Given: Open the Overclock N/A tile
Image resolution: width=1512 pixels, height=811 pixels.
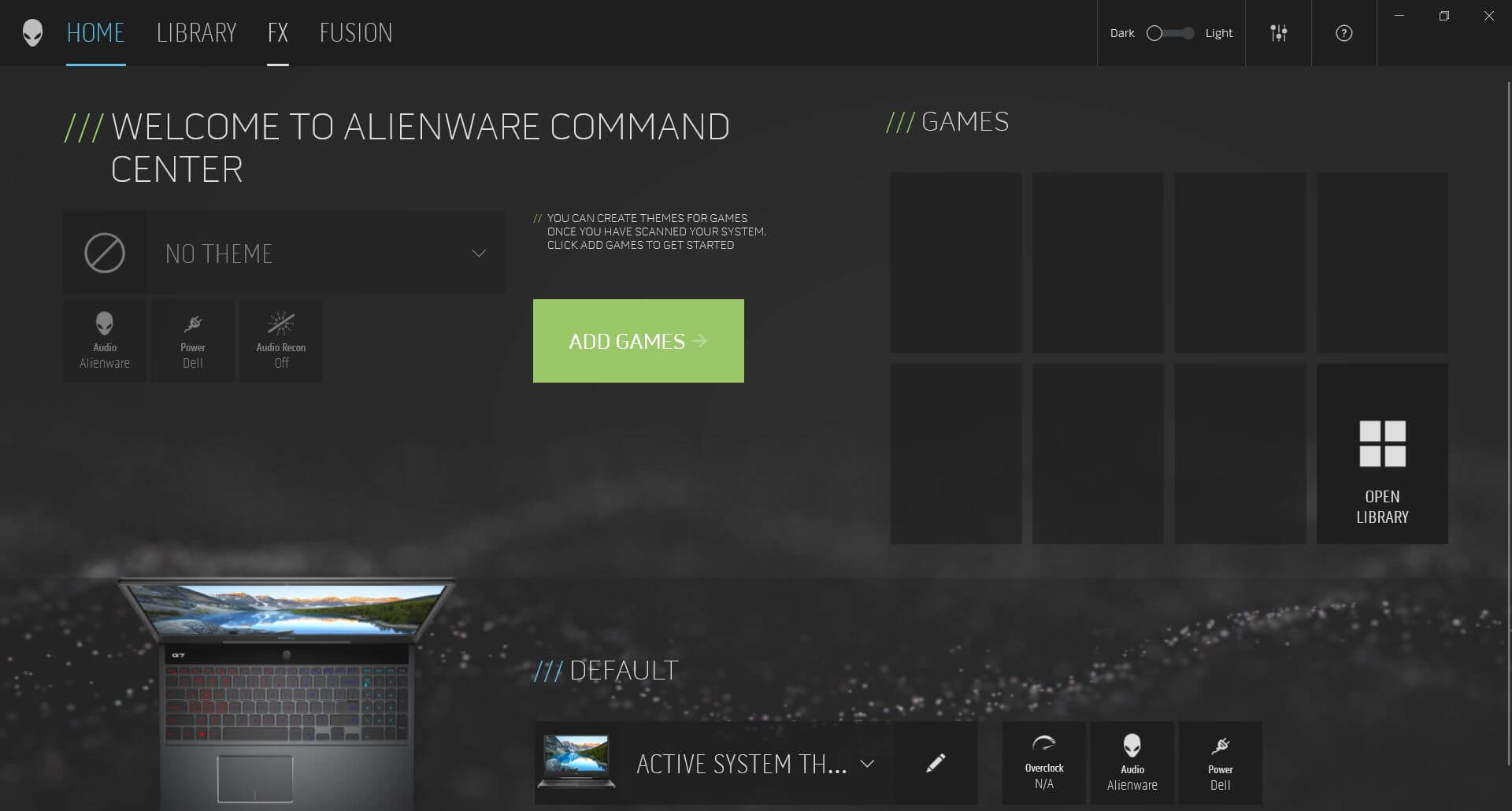Looking at the screenshot, I should pyautogui.click(x=1044, y=763).
